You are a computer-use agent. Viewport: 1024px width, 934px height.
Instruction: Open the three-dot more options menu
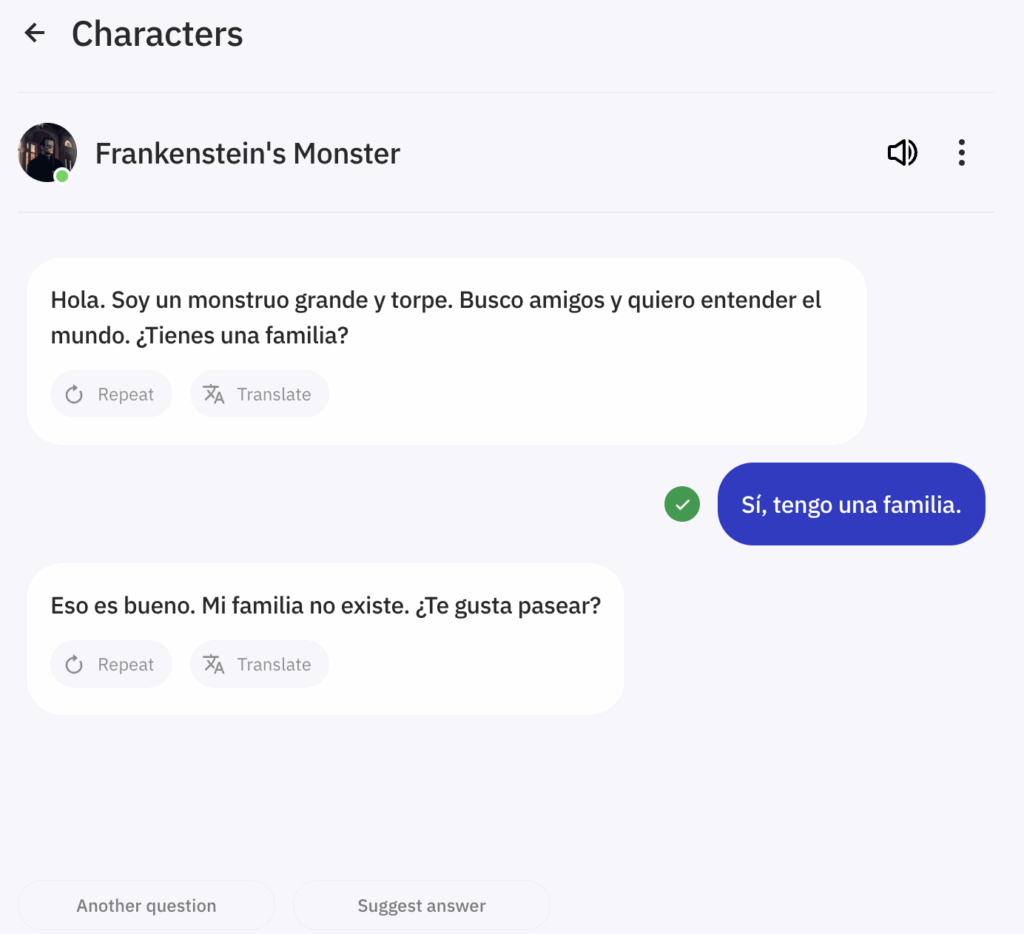pyautogui.click(x=961, y=153)
